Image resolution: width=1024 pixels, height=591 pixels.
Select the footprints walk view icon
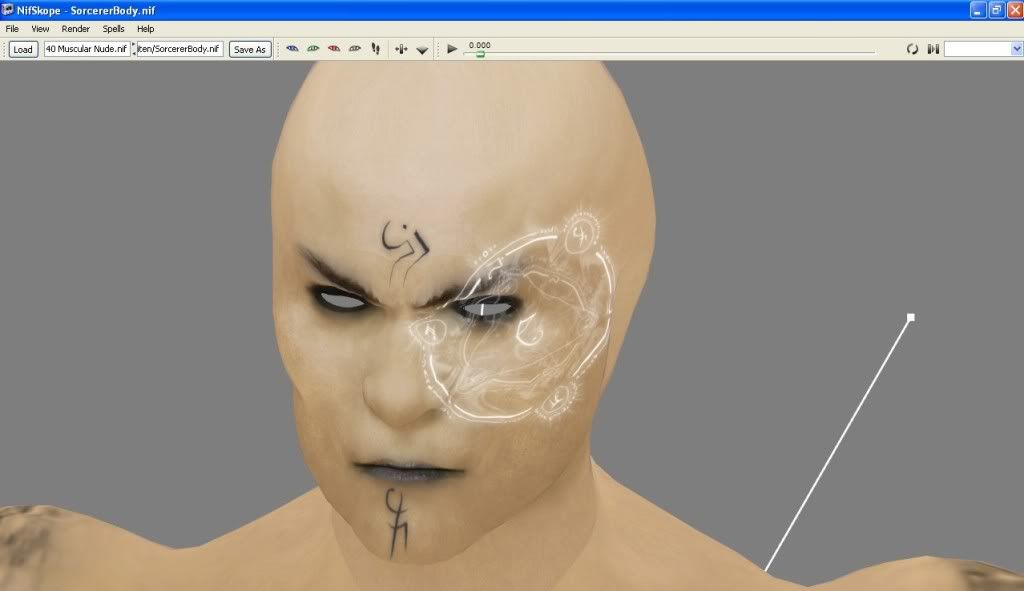[x=376, y=48]
